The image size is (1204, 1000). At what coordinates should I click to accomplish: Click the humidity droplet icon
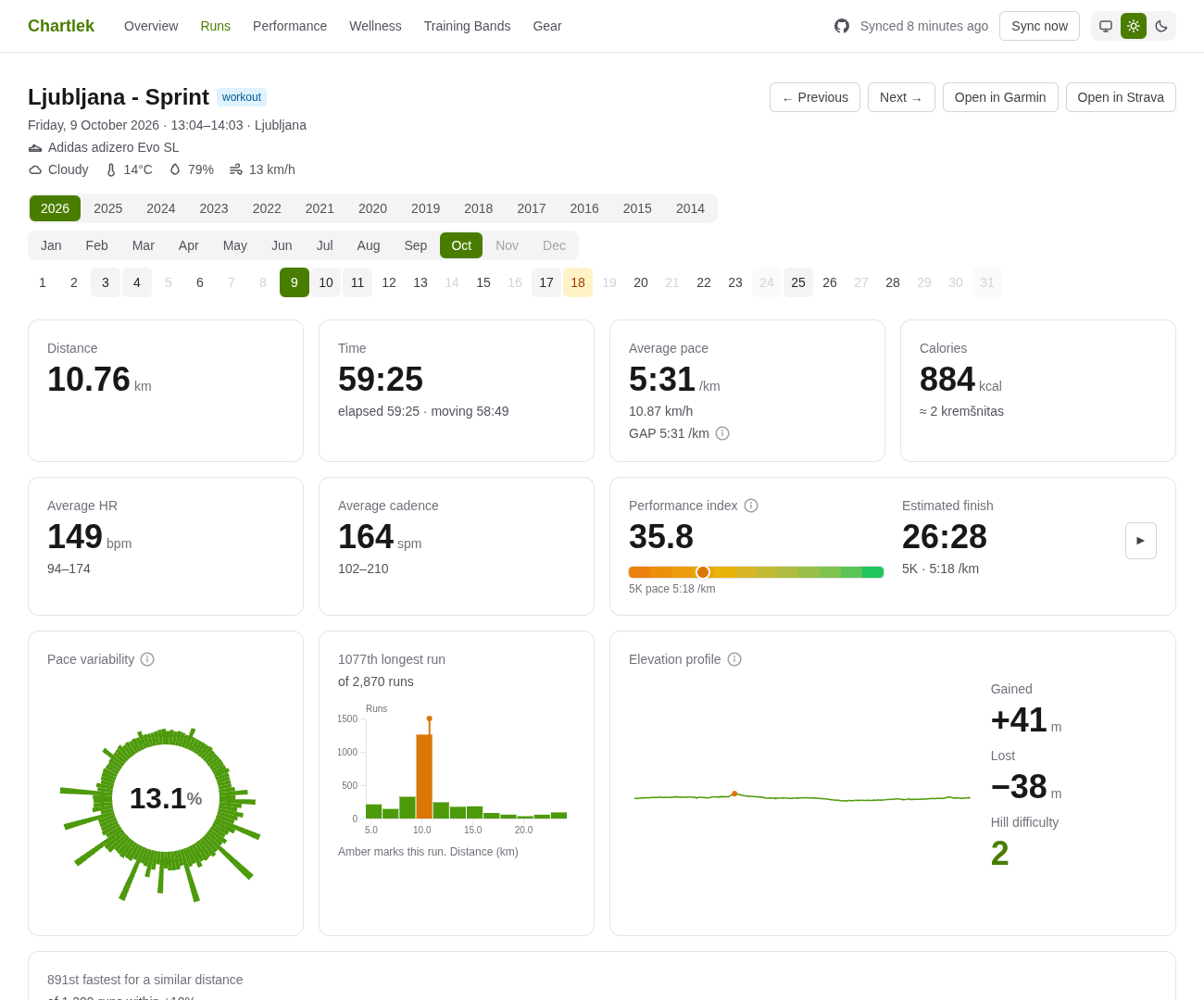(175, 169)
